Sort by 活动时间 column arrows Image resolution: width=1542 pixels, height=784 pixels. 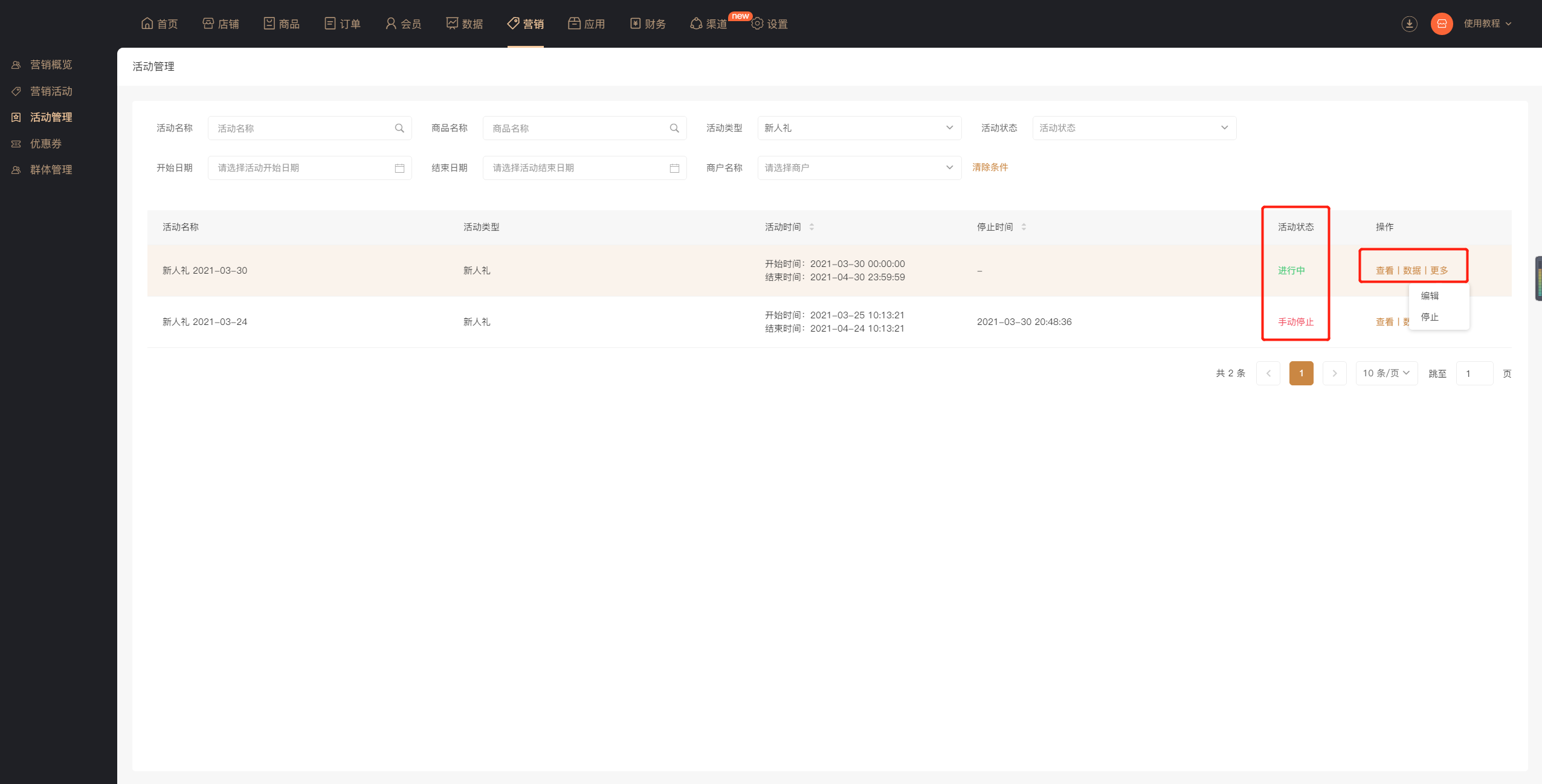pyautogui.click(x=811, y=227)
